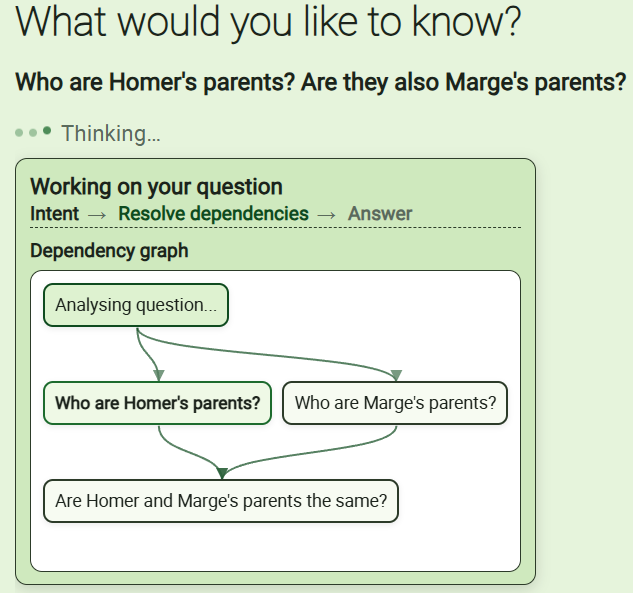Click the "Dependency graph" label

(x=109, y=250)
